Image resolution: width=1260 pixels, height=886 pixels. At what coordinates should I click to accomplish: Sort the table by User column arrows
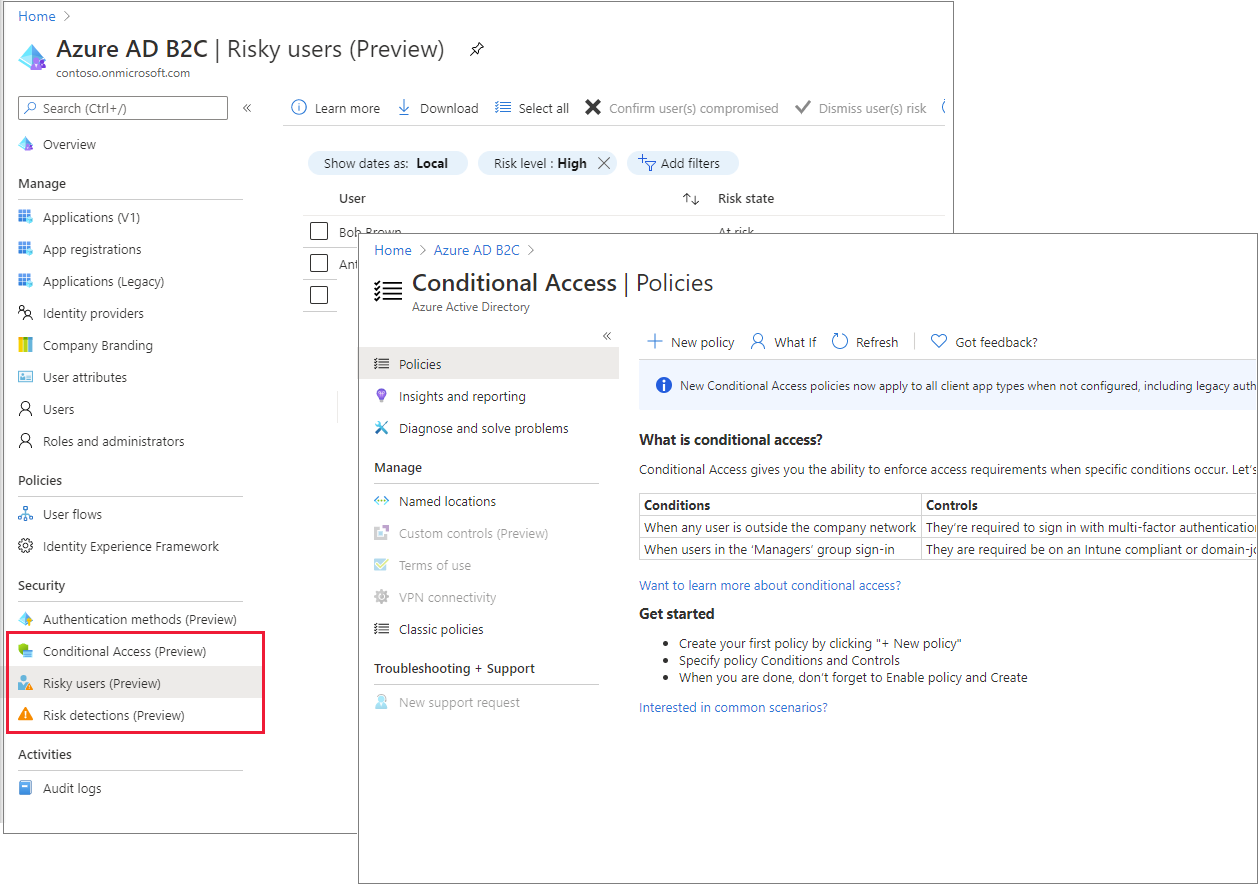[690, 199]
